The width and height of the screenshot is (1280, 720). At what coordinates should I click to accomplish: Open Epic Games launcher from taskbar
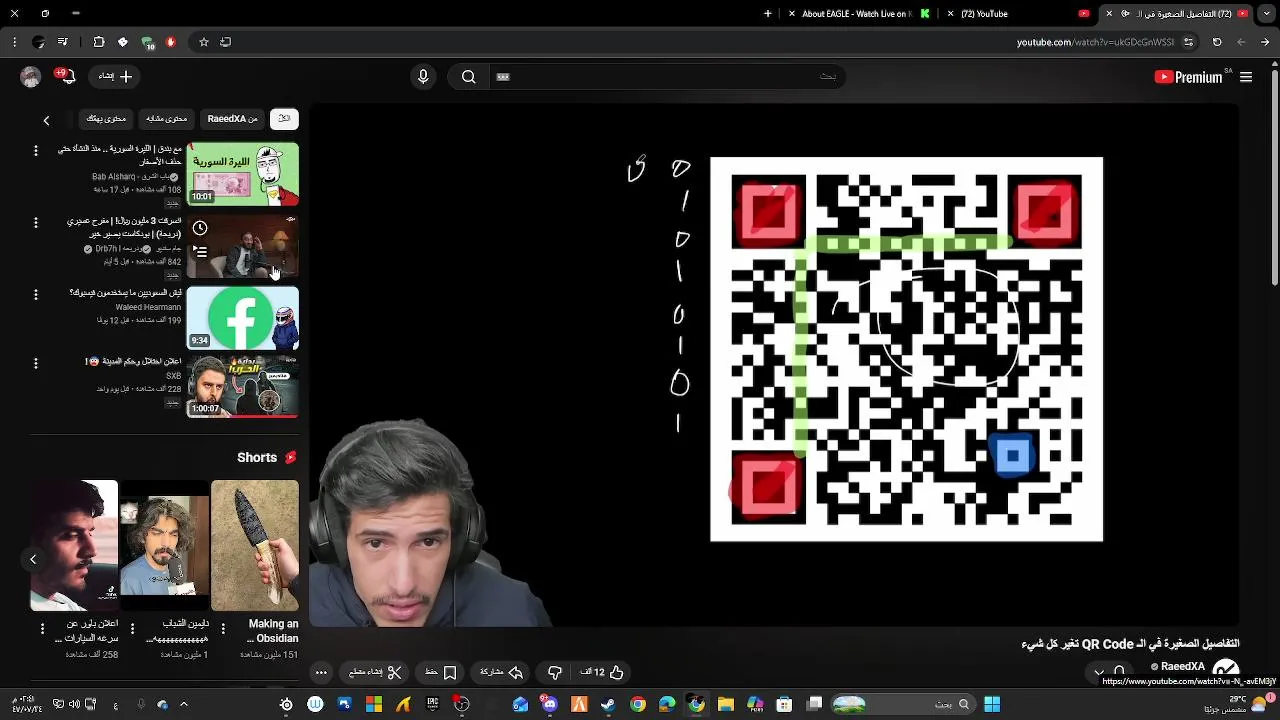433,704
